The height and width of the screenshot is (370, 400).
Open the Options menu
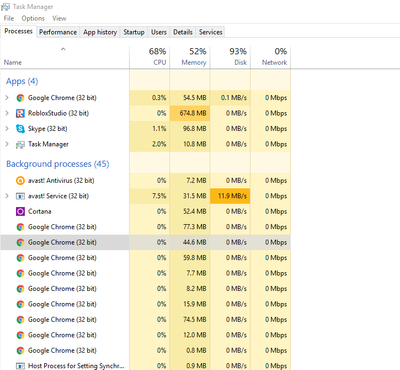click(33, 18)
